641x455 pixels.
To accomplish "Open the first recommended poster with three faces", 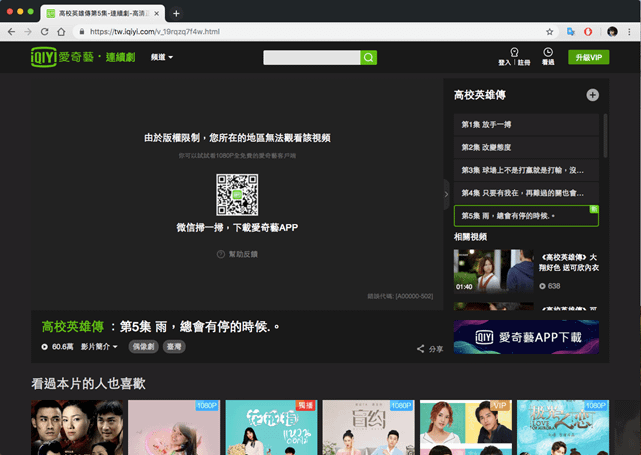I will 77,427.
